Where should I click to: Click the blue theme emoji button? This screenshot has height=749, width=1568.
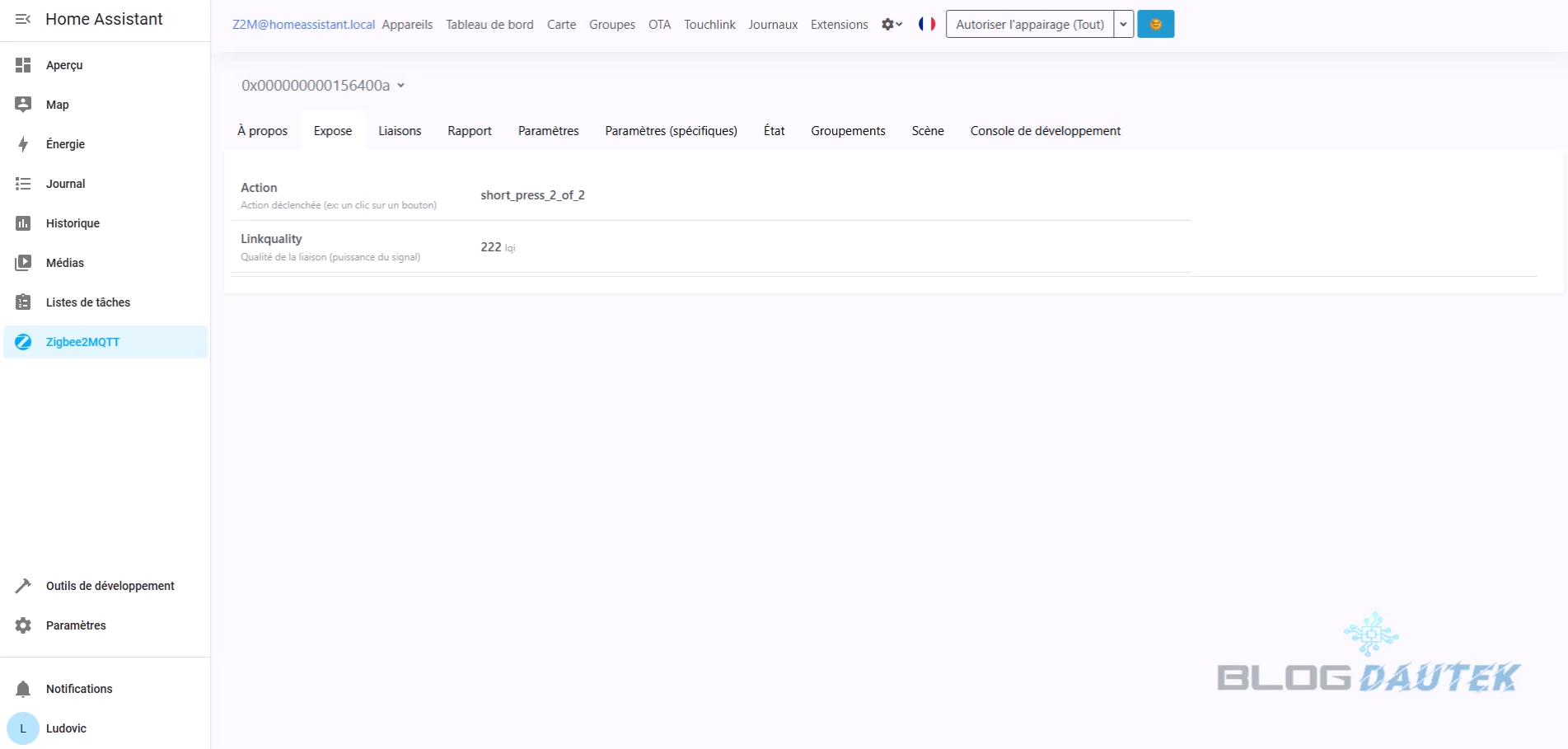click(x=1155, y=24)
